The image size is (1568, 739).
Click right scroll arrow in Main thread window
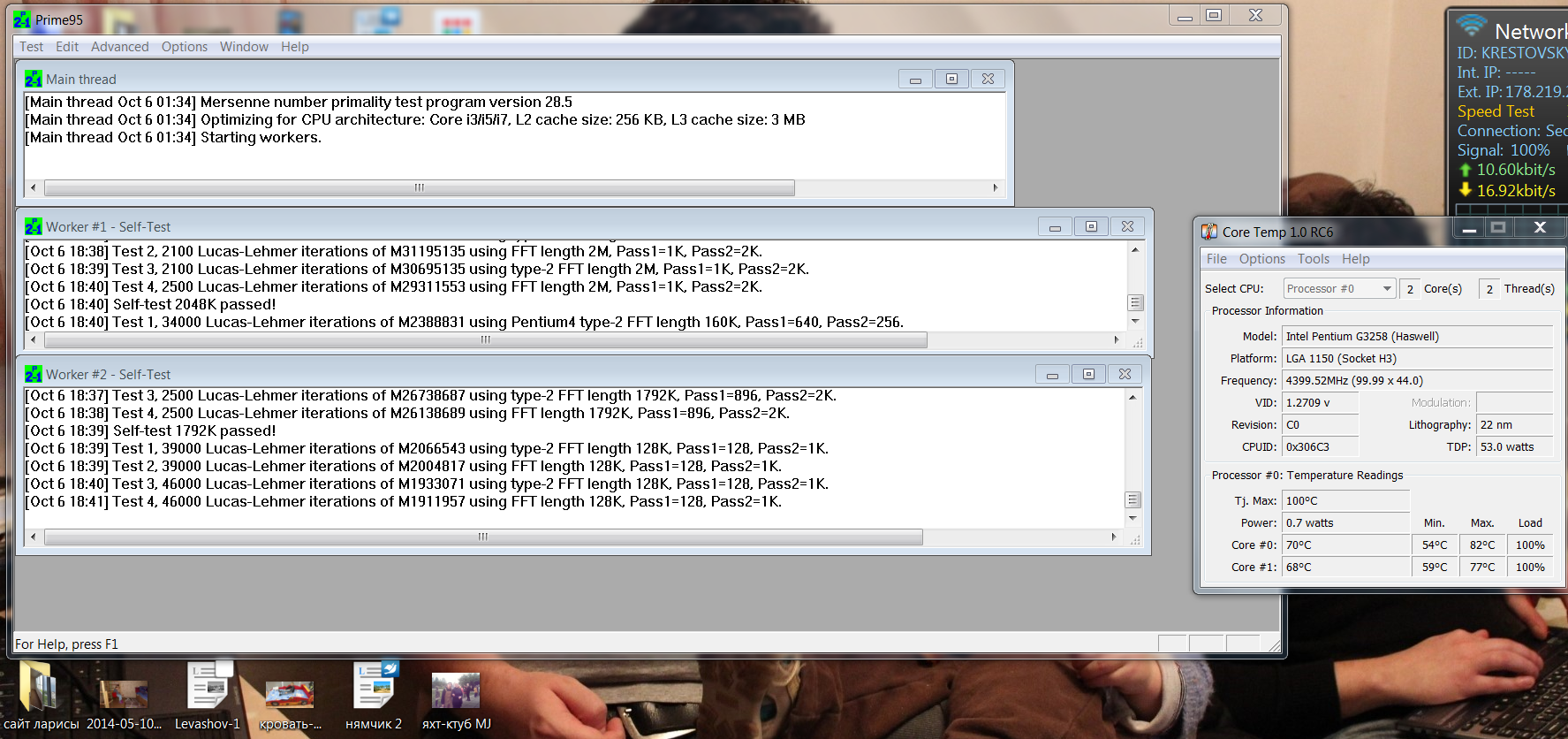996,187
